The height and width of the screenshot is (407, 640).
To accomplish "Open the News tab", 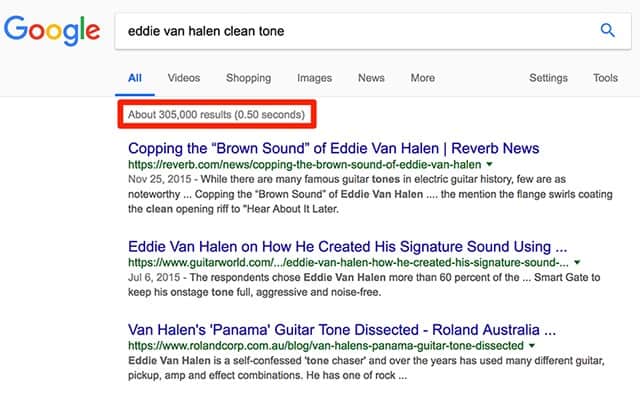I will [371, 78].
